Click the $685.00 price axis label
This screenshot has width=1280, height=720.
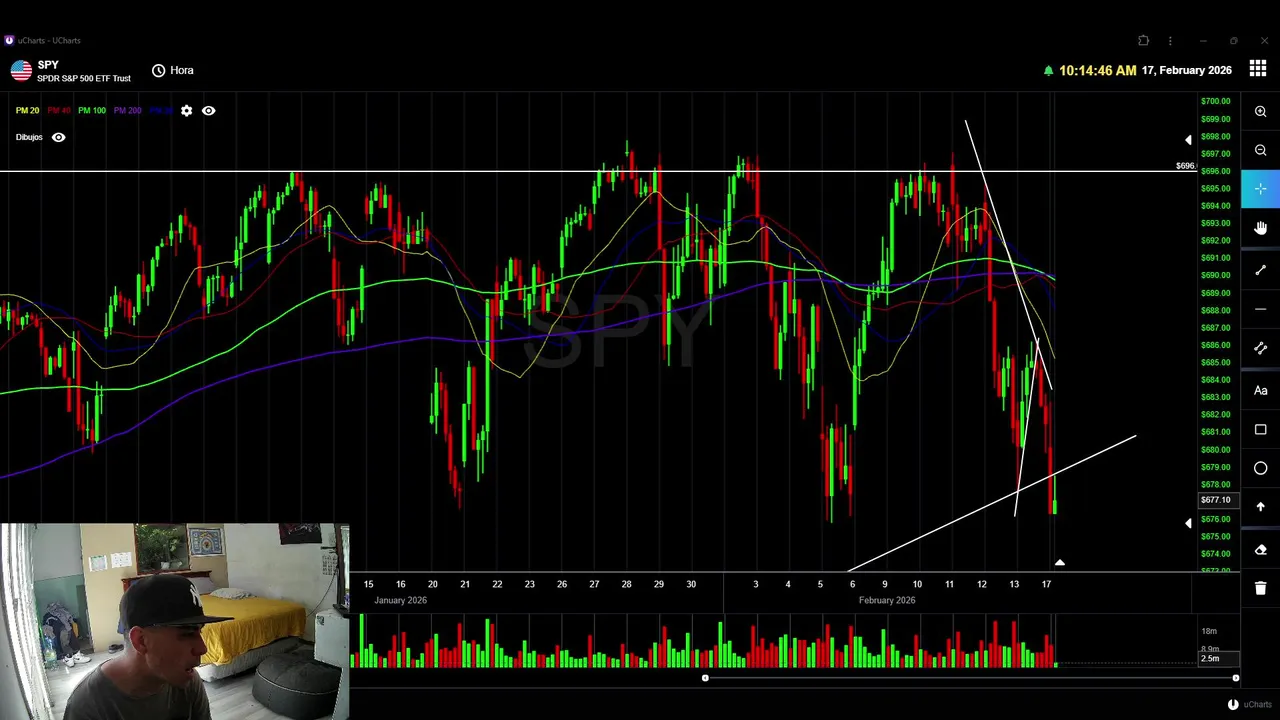[1215, 362]
